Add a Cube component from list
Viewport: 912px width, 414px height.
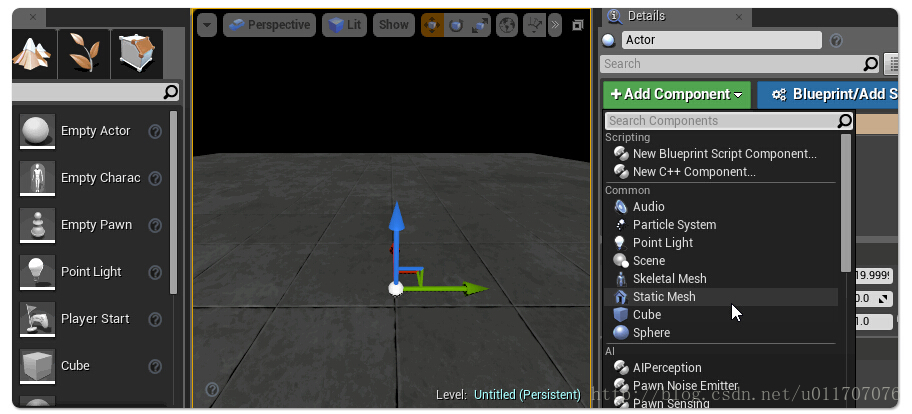click(x=647, y=315)
